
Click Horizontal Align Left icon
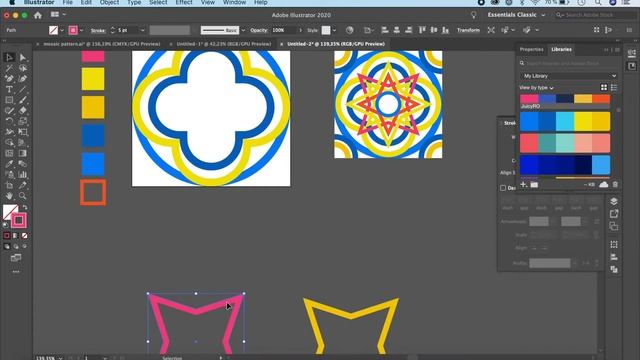(x=384, y=30)
